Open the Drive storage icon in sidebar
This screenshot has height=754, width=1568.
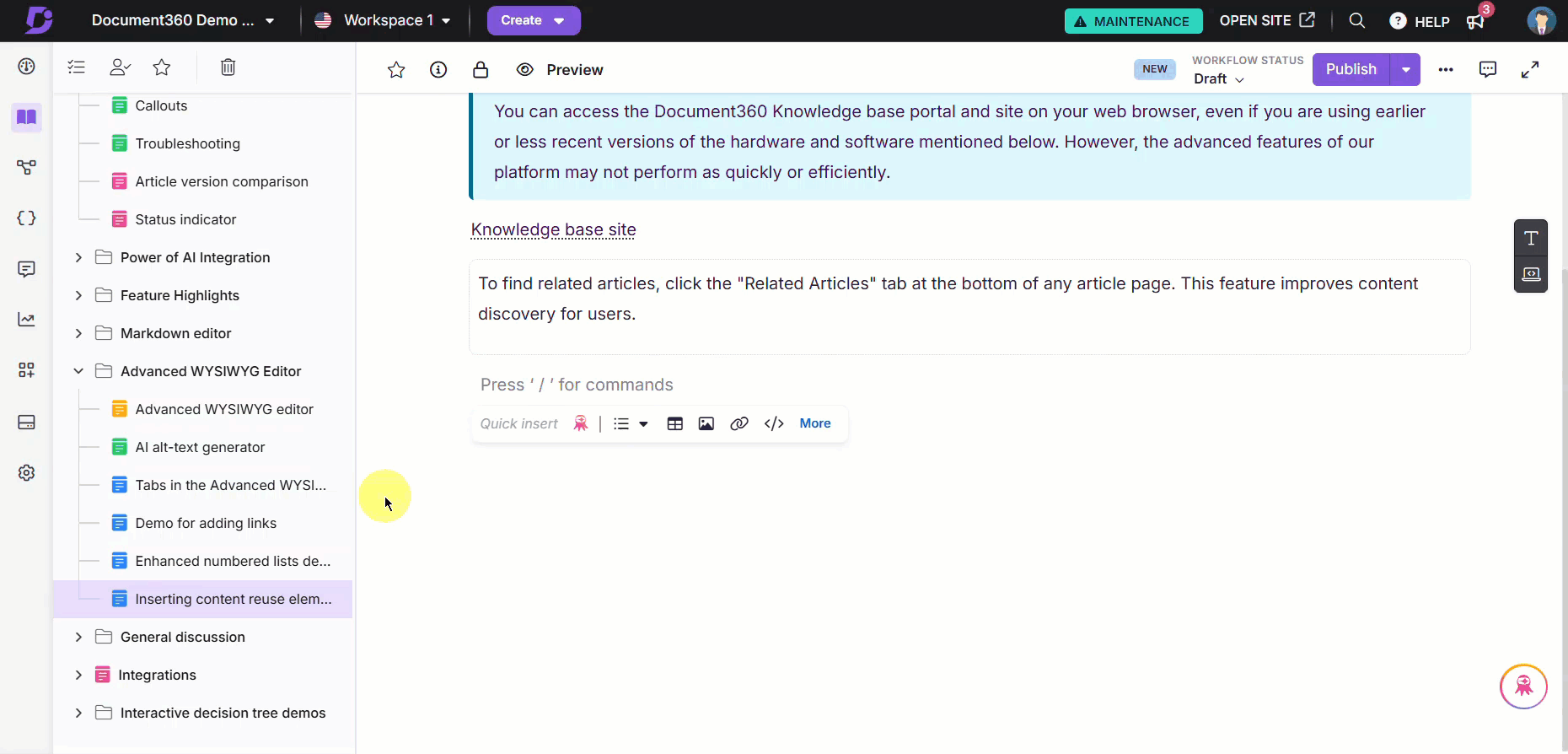(x=27, y=422)
